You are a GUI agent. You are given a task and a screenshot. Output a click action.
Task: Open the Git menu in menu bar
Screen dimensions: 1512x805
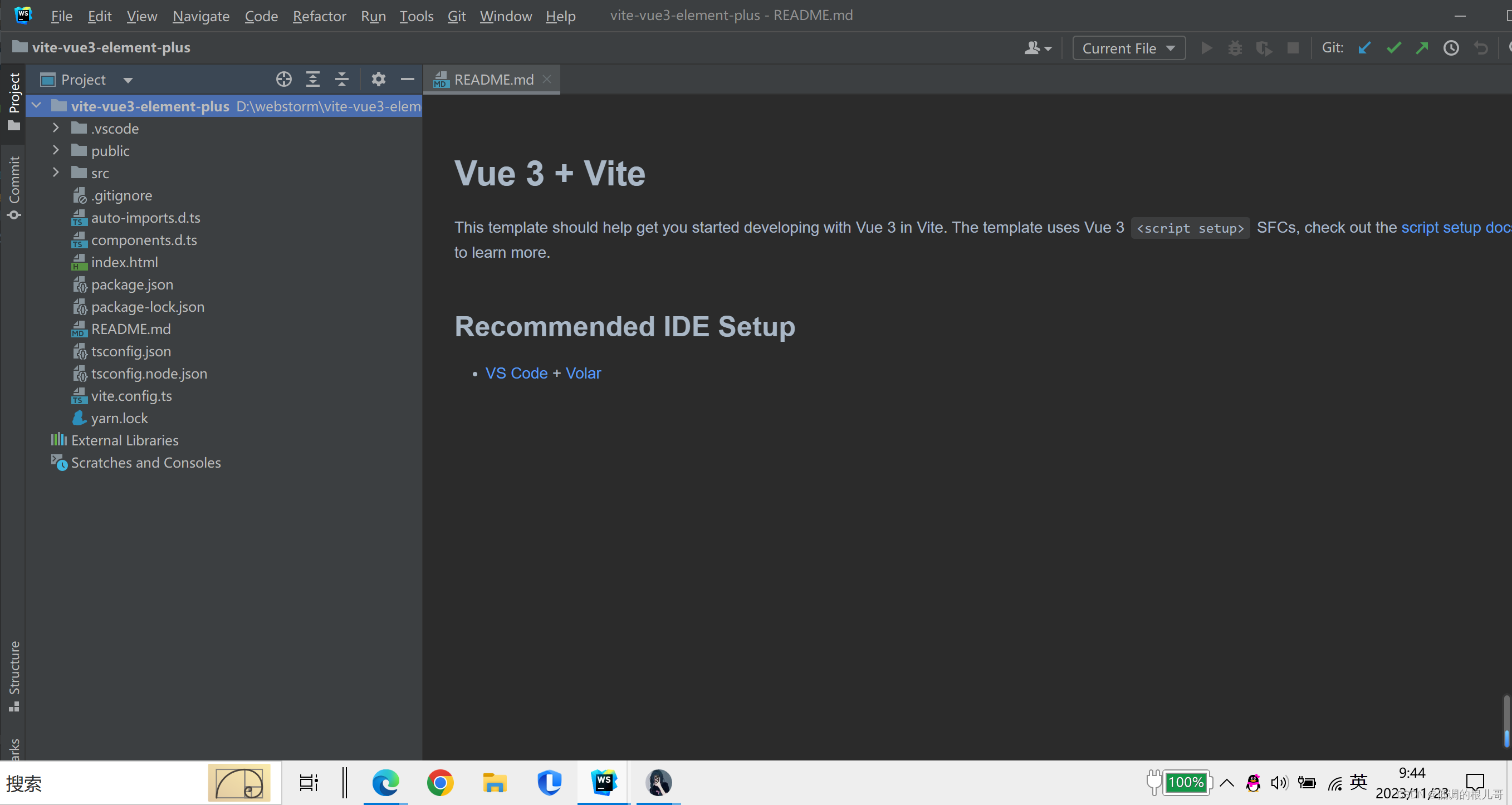[457, 16]
